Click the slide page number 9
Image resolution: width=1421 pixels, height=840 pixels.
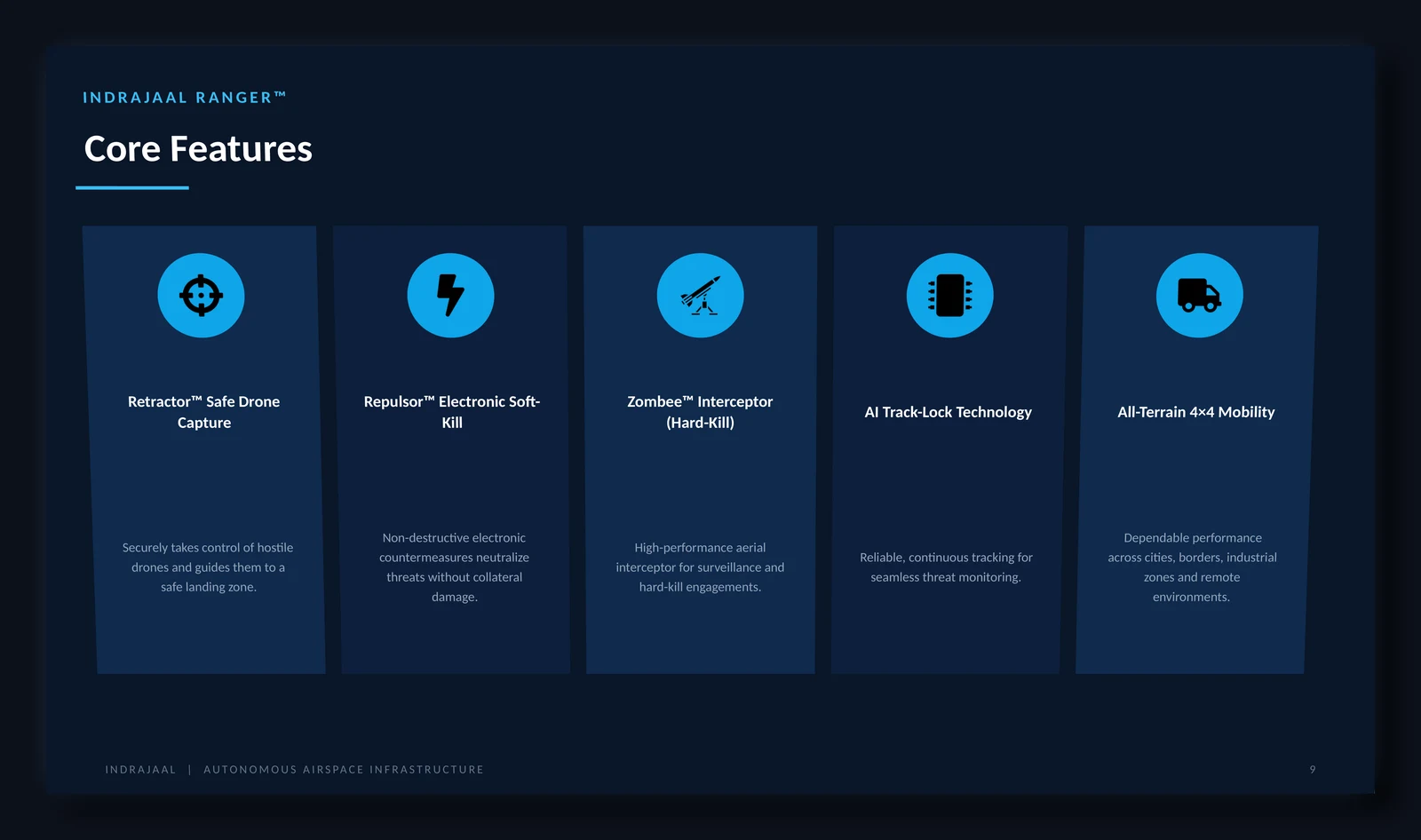[1313, 770]
